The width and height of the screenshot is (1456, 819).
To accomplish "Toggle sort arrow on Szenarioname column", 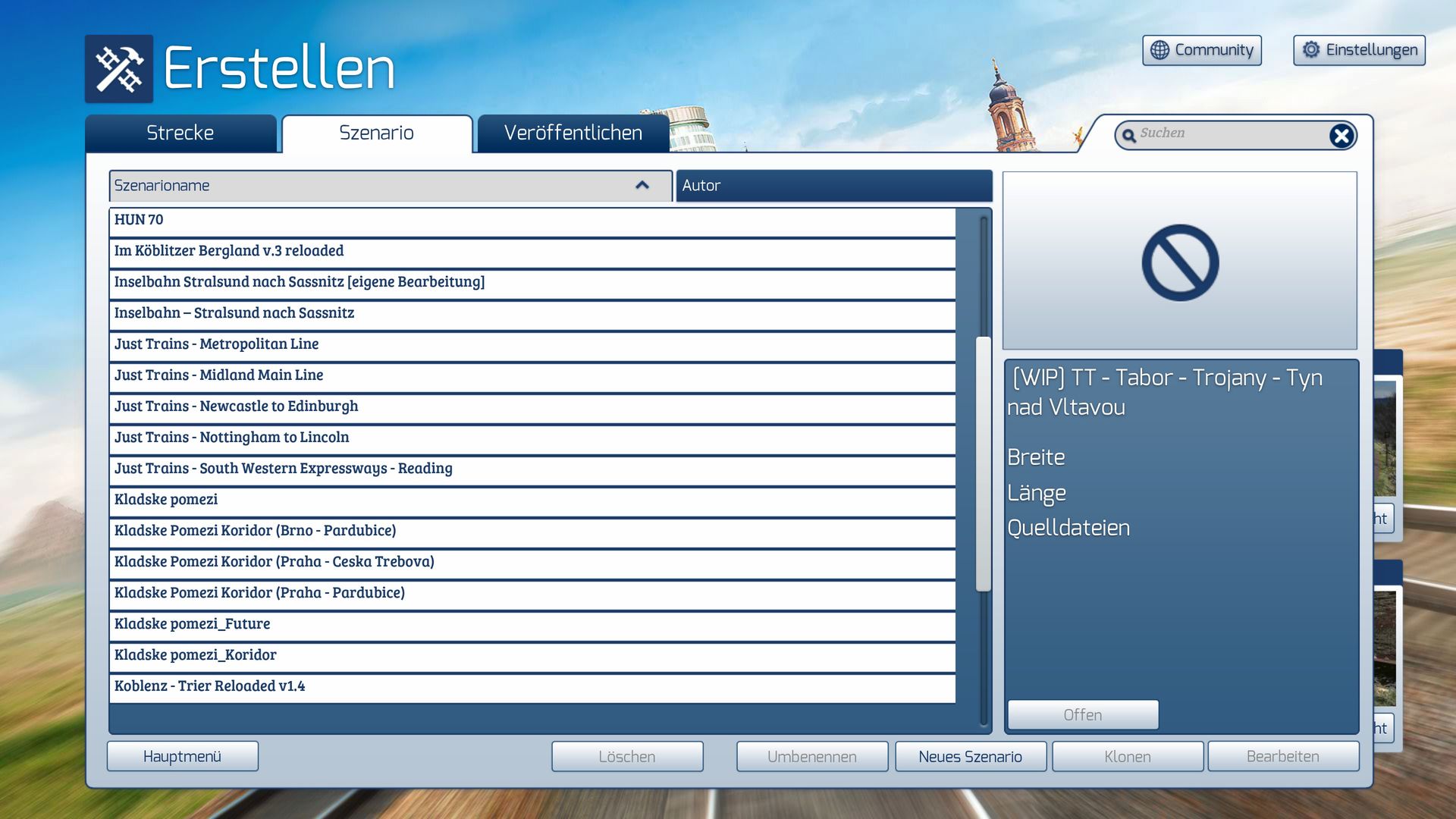I will coord(642,186).
